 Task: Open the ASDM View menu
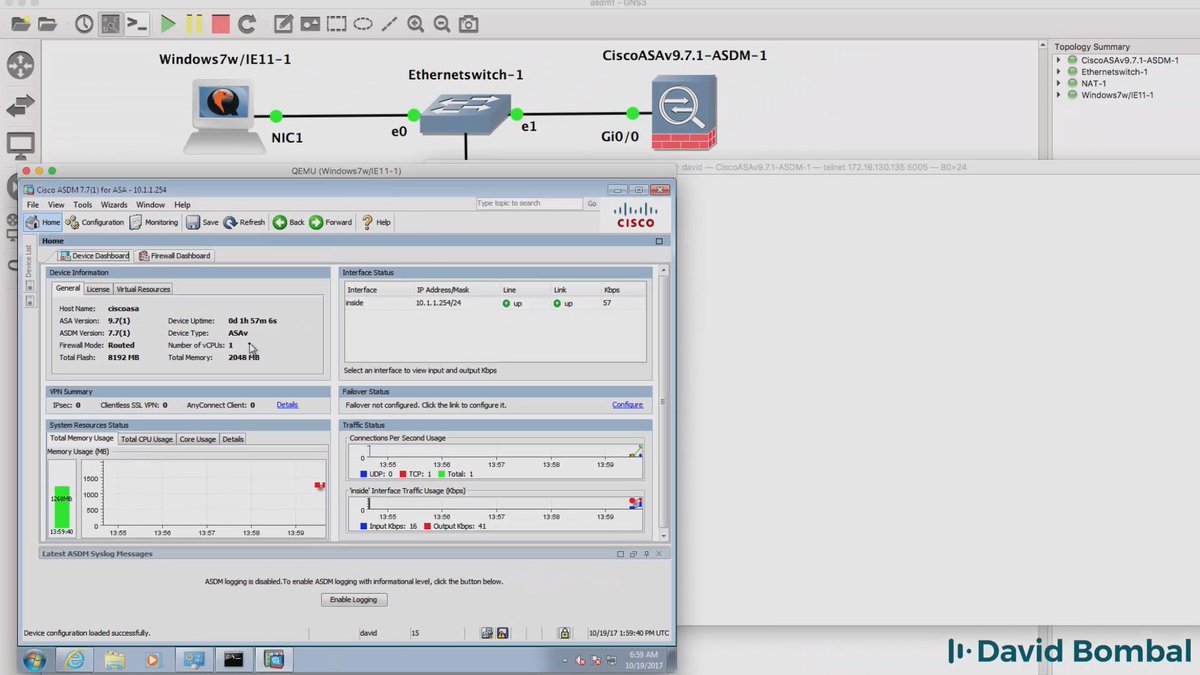56,205
